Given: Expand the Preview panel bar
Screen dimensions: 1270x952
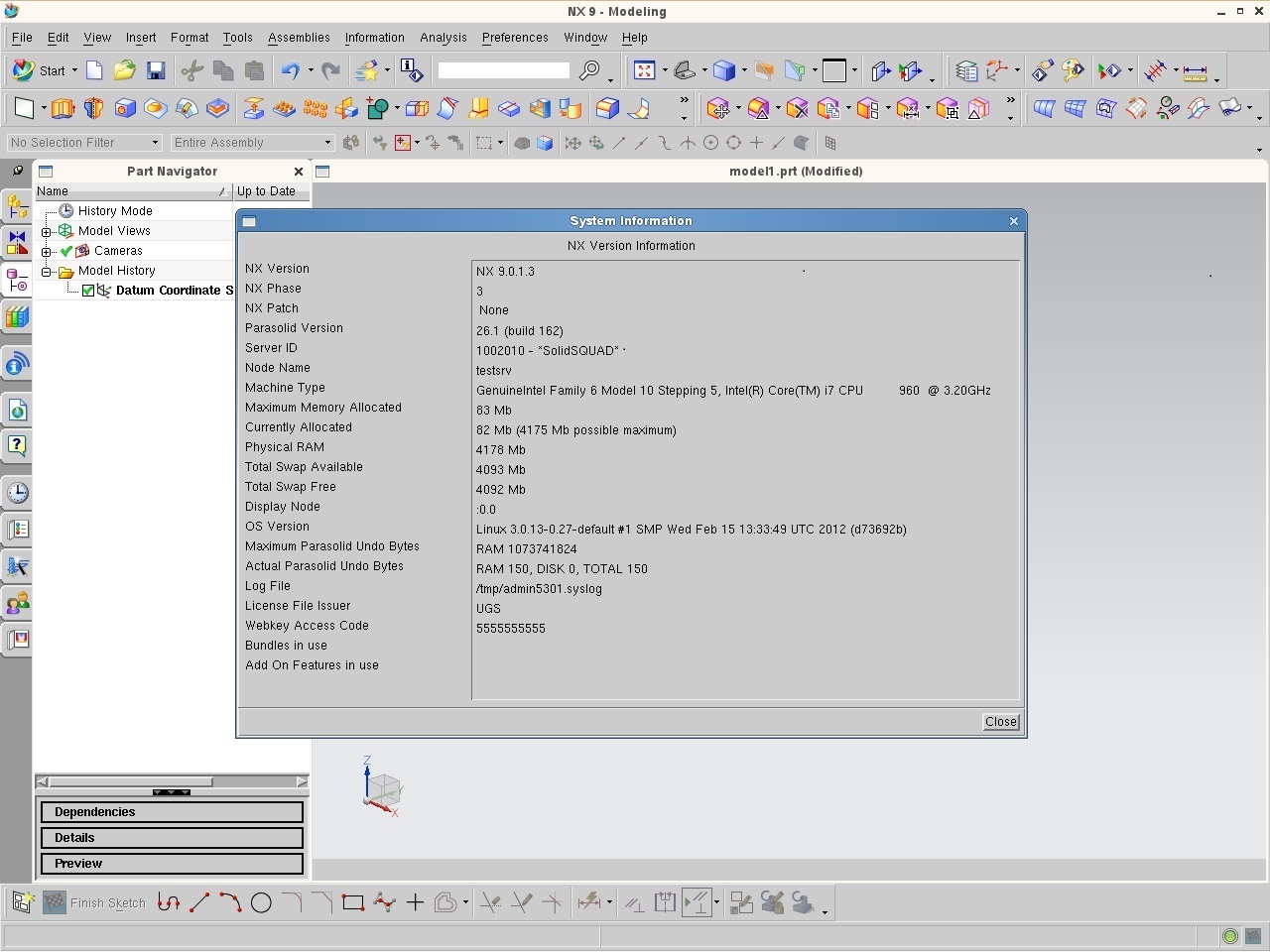Looking at the screenshot, I should 172,864.
